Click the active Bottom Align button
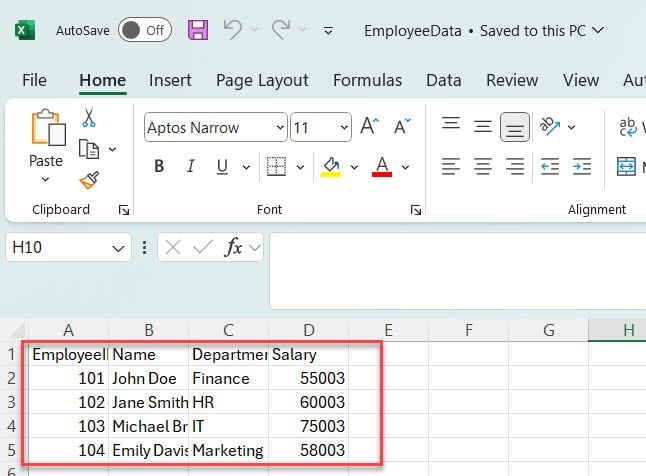Screen dimensions: 646x476 (515, 127)
